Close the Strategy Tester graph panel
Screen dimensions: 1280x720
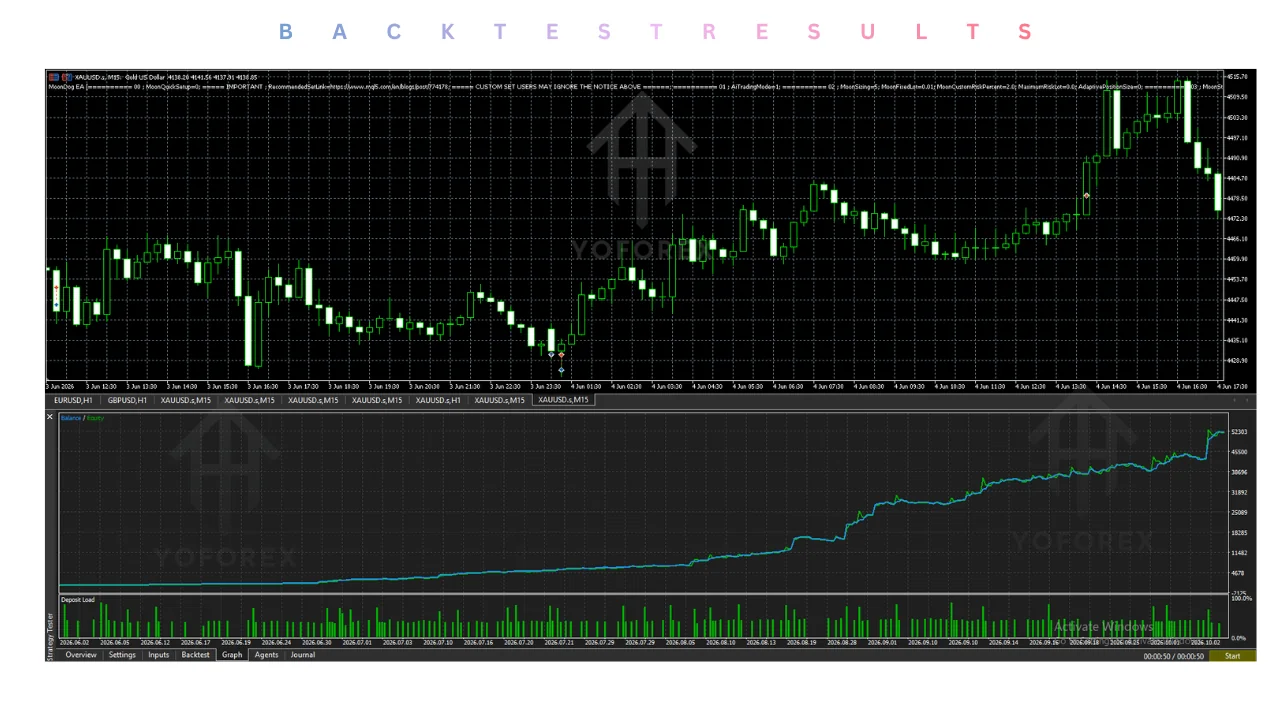50,417
